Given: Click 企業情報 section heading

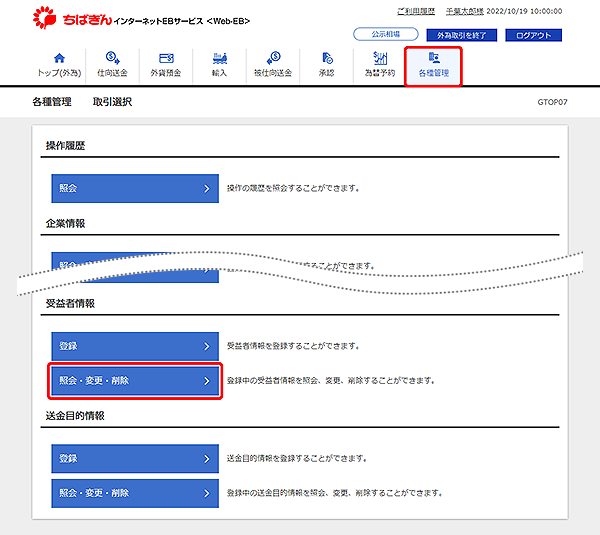Looking at the screenshot, I should point(65,223).
